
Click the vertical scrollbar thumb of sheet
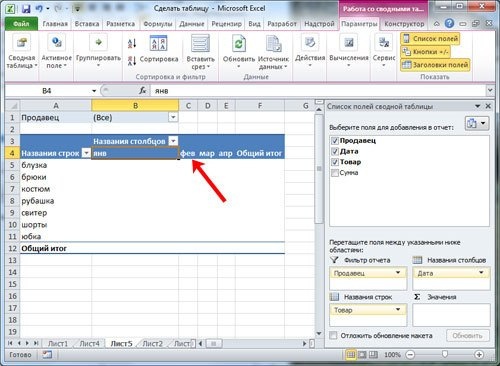[x=319, y=169]
